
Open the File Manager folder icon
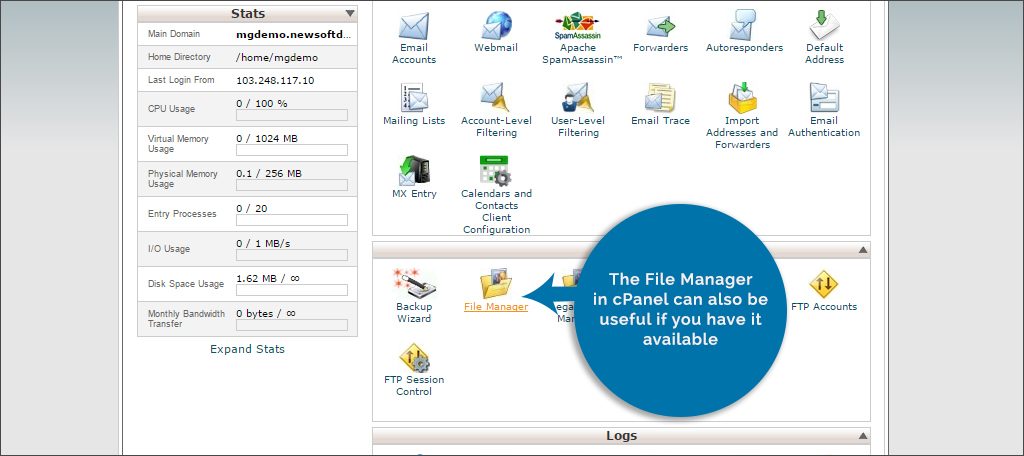click(x=496, y=284)
